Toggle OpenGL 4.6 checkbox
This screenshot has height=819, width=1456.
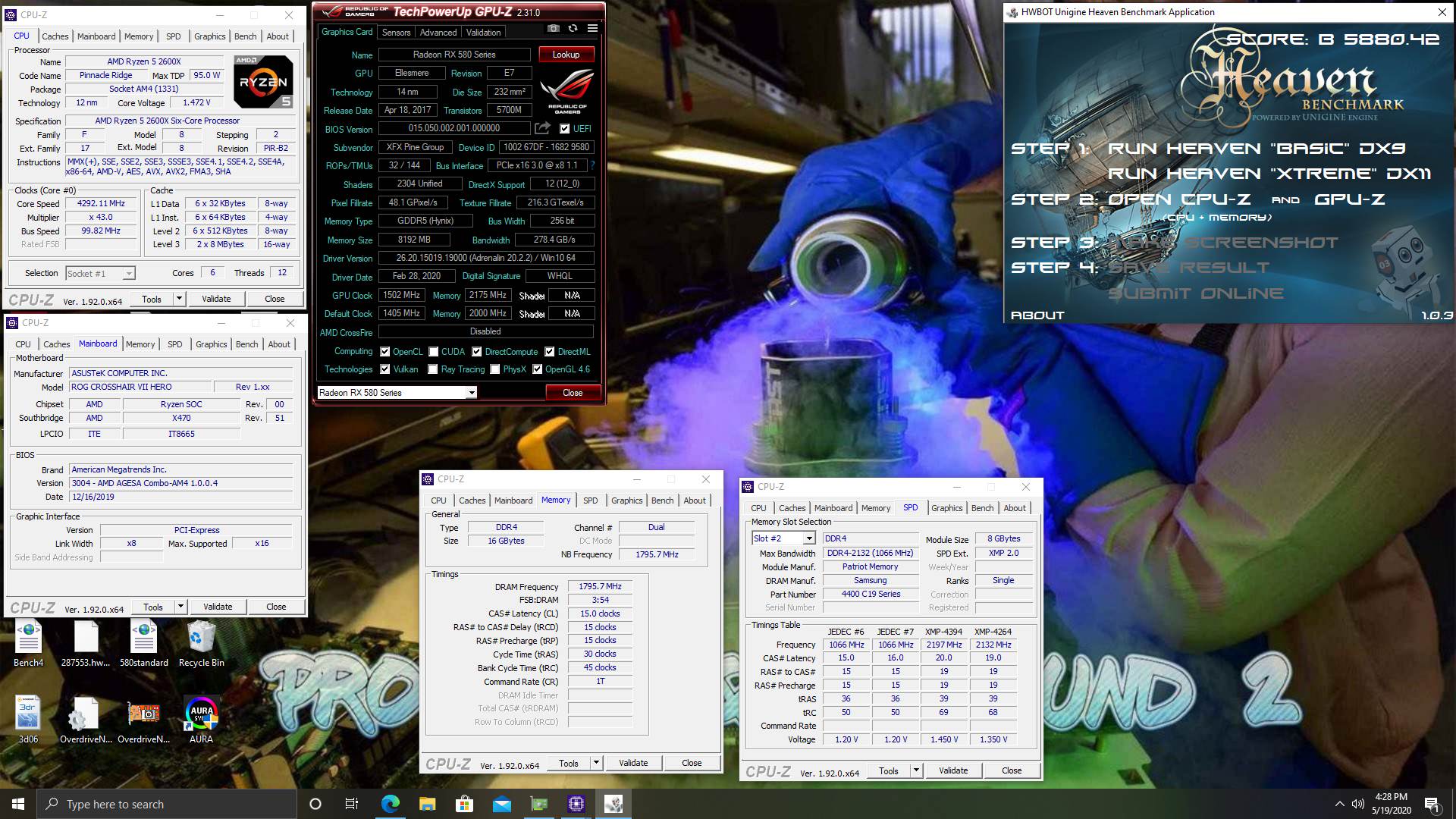(538, 369)
